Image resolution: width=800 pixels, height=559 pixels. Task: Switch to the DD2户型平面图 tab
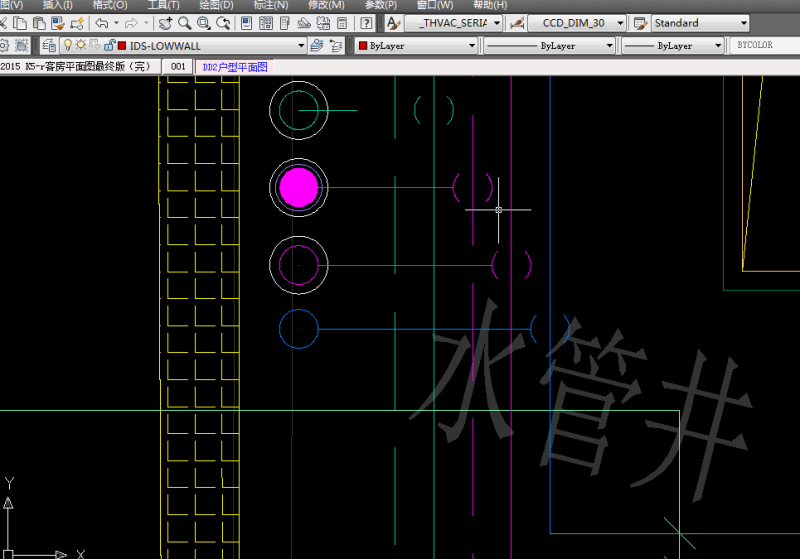click(x=235, y=66)
